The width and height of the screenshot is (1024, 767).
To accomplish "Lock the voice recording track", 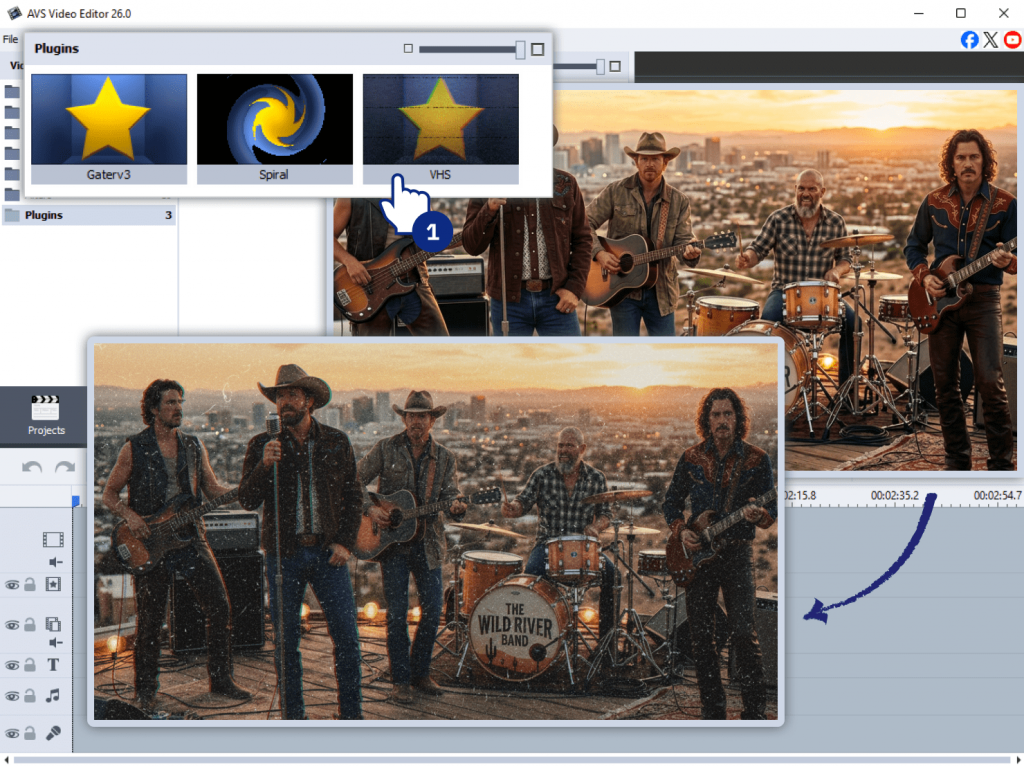I will click(x=30, y=734).
